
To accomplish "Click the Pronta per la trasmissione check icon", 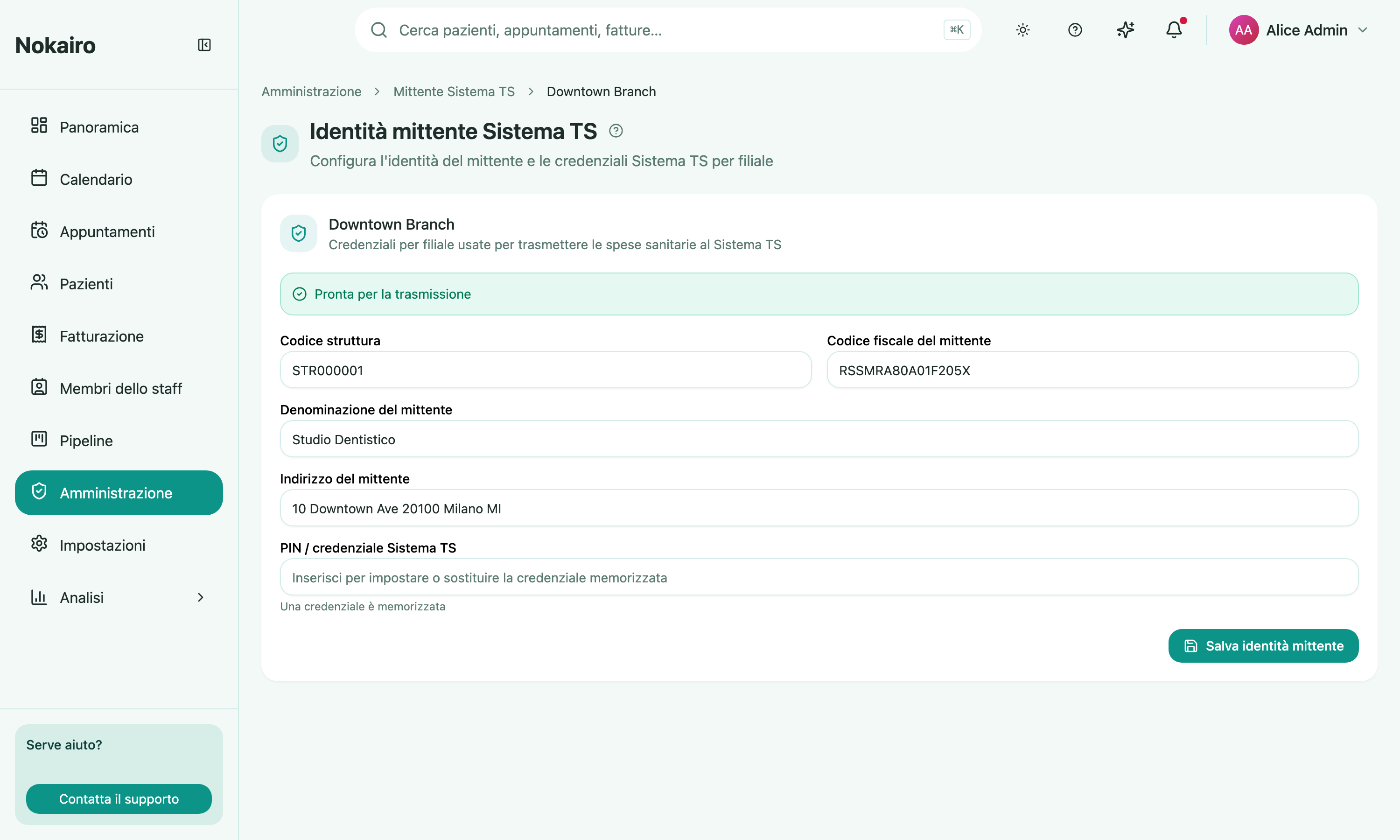I will (x=299, y=294).
